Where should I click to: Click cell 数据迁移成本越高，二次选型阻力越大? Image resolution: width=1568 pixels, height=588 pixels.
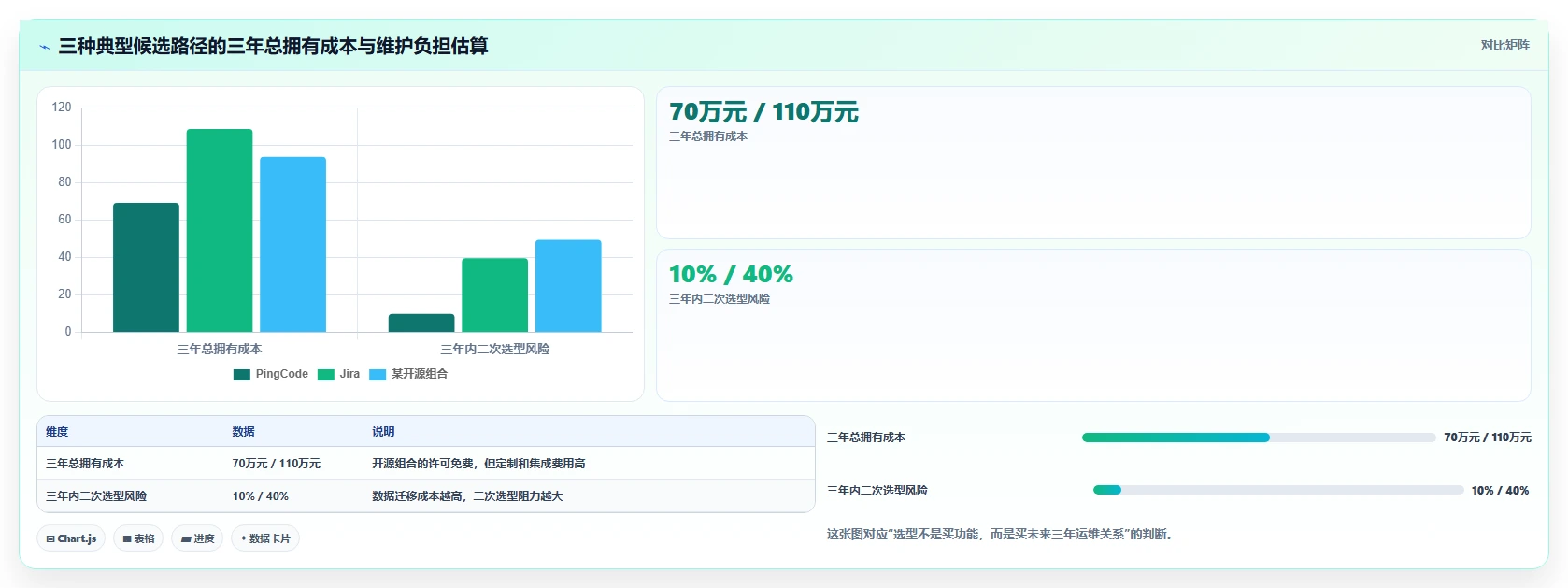pyautogui.click(x=467, y=496)
